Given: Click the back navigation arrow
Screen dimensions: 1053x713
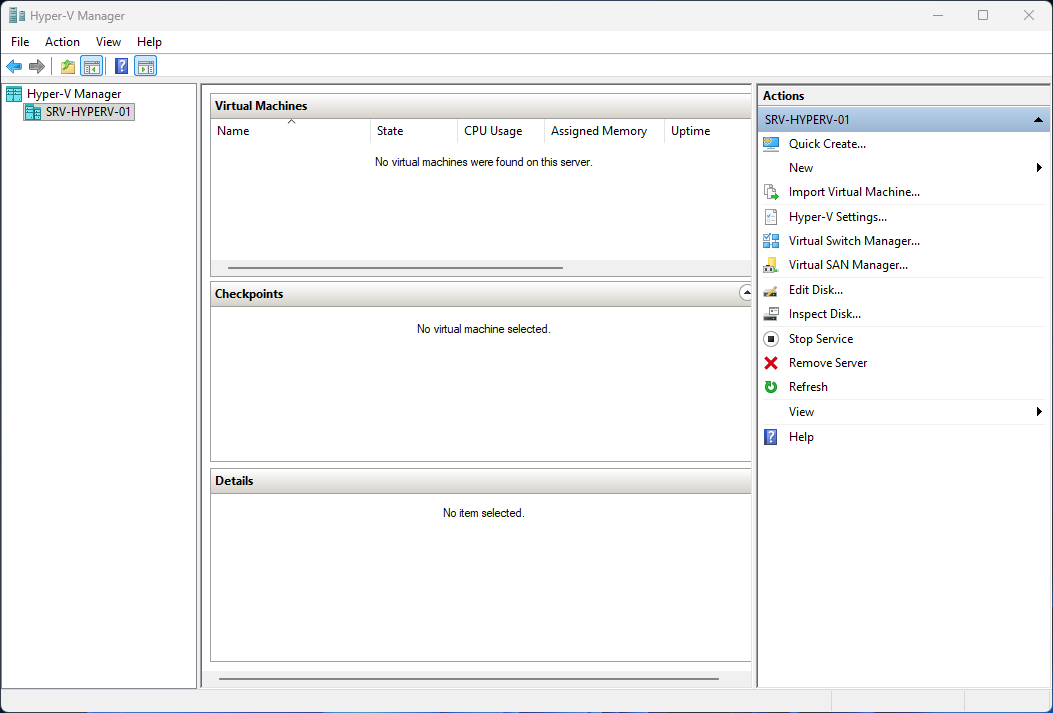Looking at the screenshot, I should pyautogui.click(x=14, y=66).
